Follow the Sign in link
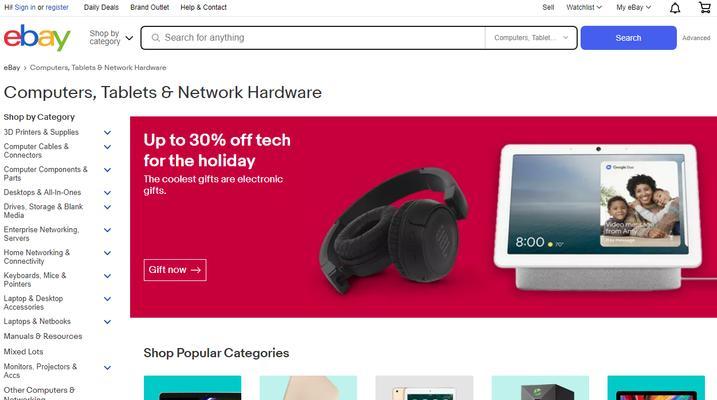717x400 pixels. click(x=25, y=7)
